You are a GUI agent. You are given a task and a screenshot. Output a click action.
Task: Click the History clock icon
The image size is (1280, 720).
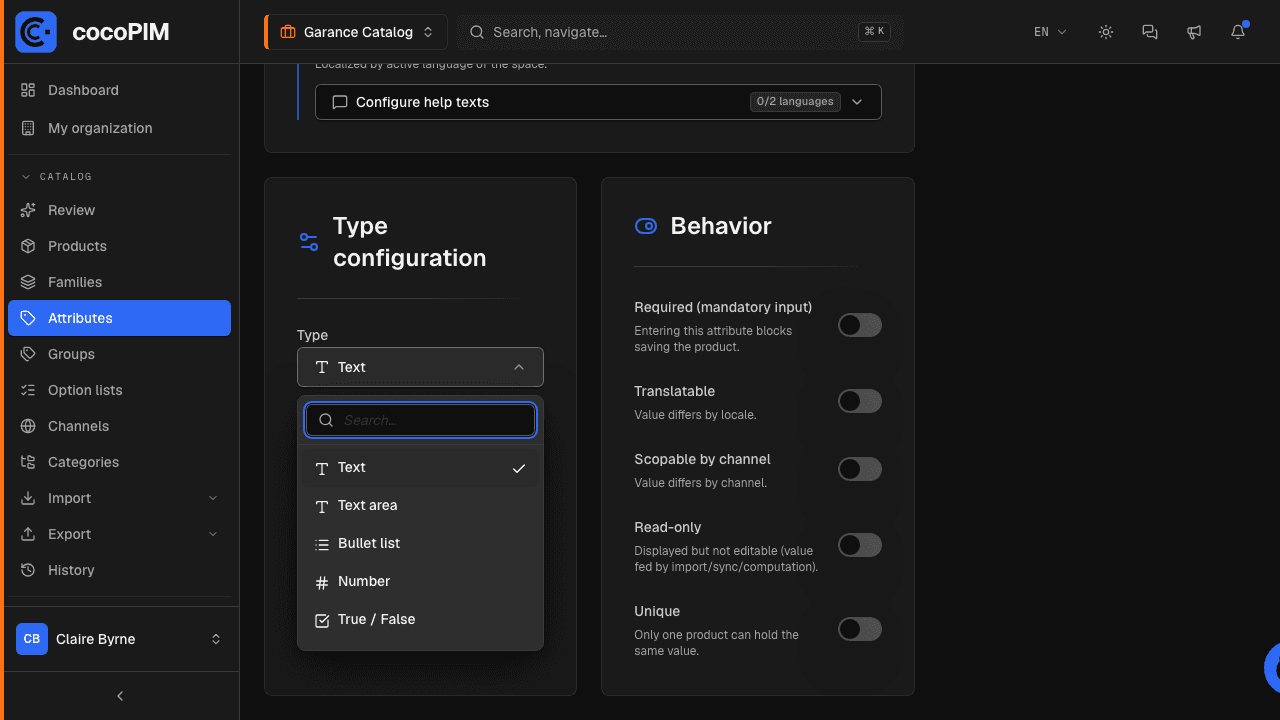click(28, 570)
